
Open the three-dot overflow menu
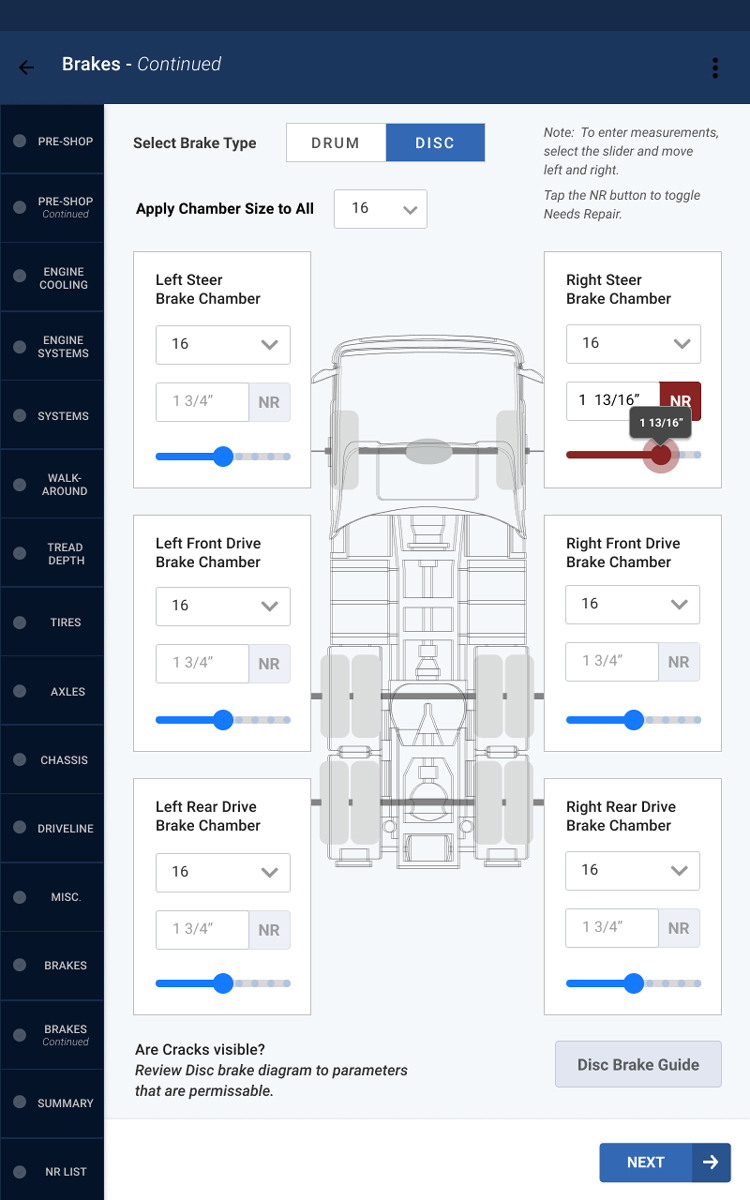(x=715, y=67)
